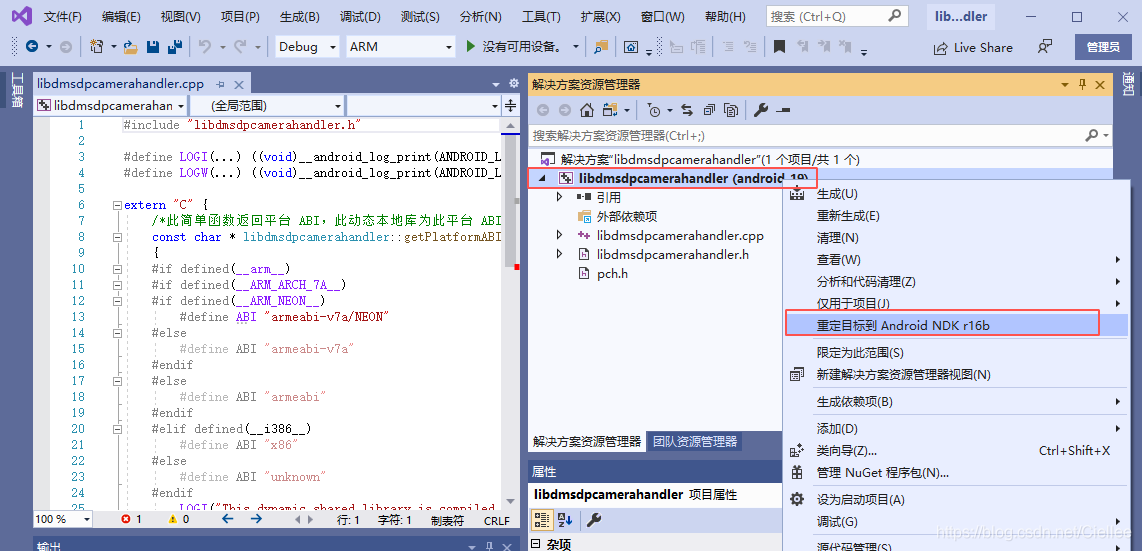Click the 管理员 button
Viewport: 1142px width, 551px height.
point(1103,47)
